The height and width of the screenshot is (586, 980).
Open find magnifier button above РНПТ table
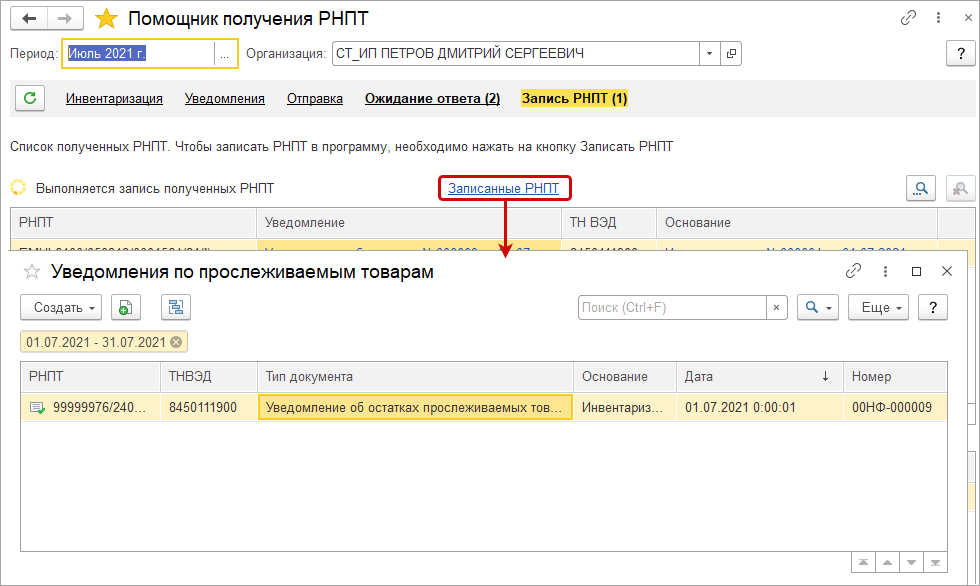(x=921, y=188)
